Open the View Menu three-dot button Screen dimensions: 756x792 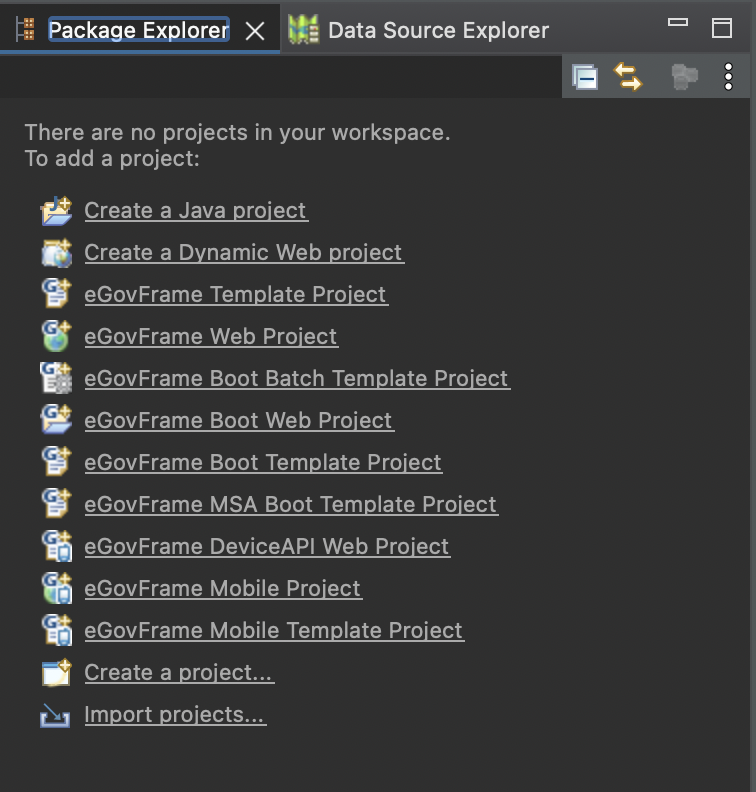(x=728, y=77)
